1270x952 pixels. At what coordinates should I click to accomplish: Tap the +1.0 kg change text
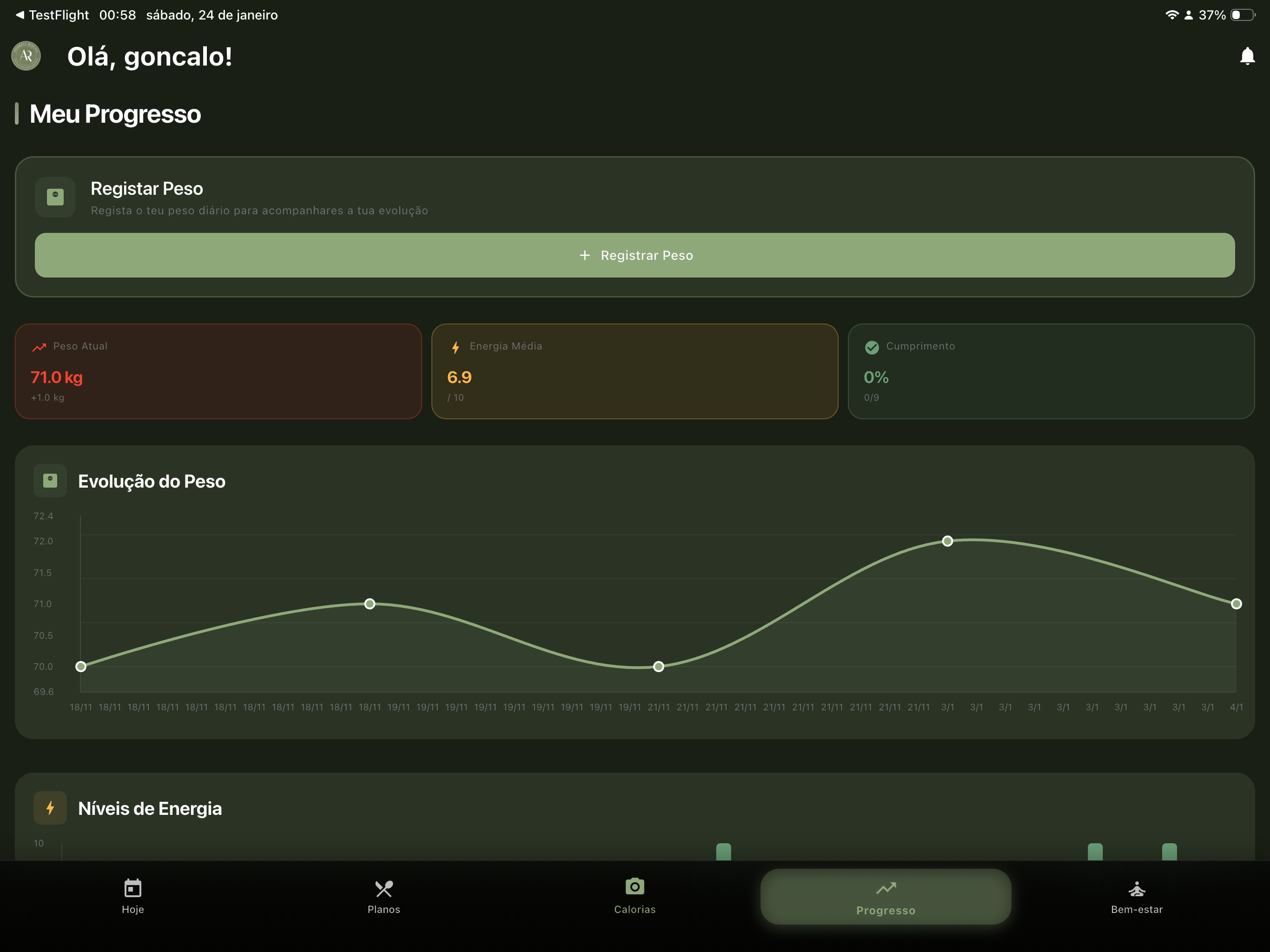pyautogui.click(x=48, y=397)
